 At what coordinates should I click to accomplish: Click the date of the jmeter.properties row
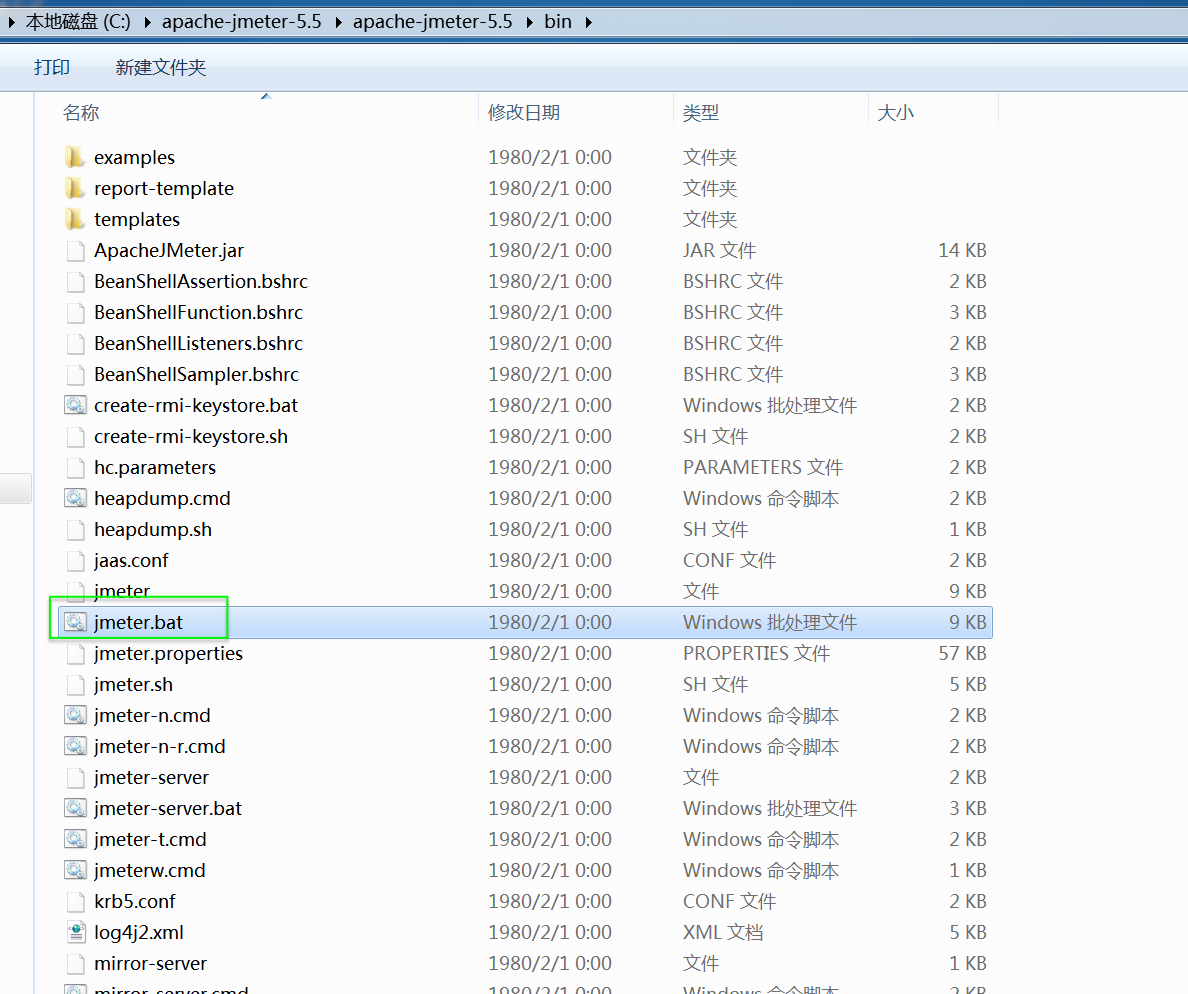point(550,653)
